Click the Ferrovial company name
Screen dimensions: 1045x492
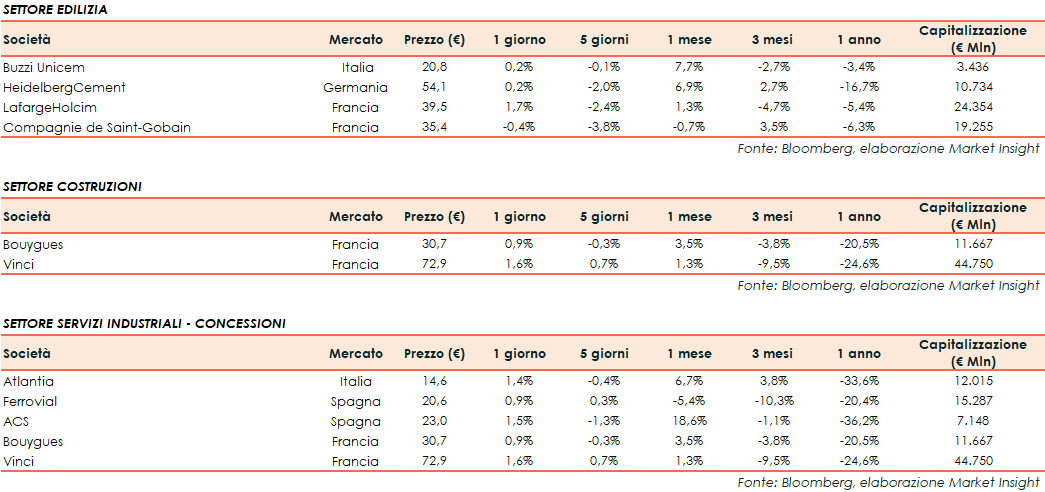(32, 401)
